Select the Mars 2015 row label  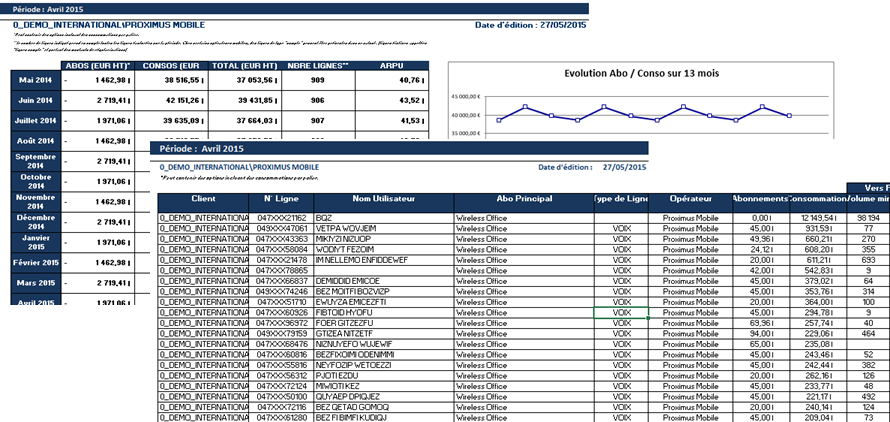tap(35, 283)
